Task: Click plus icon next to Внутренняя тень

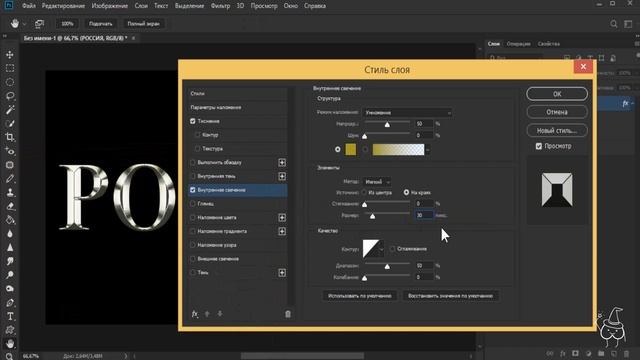Action: 282,176
